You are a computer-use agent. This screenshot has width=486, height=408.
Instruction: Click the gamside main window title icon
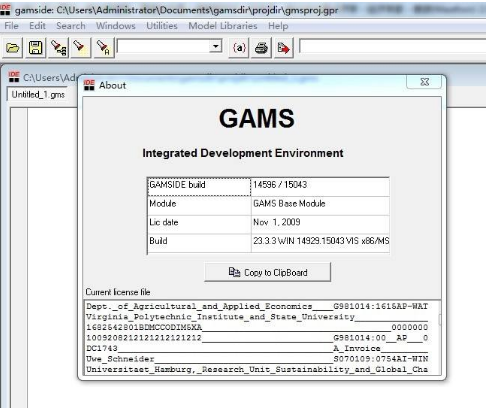pyautogui.click(x=5, y=10)
